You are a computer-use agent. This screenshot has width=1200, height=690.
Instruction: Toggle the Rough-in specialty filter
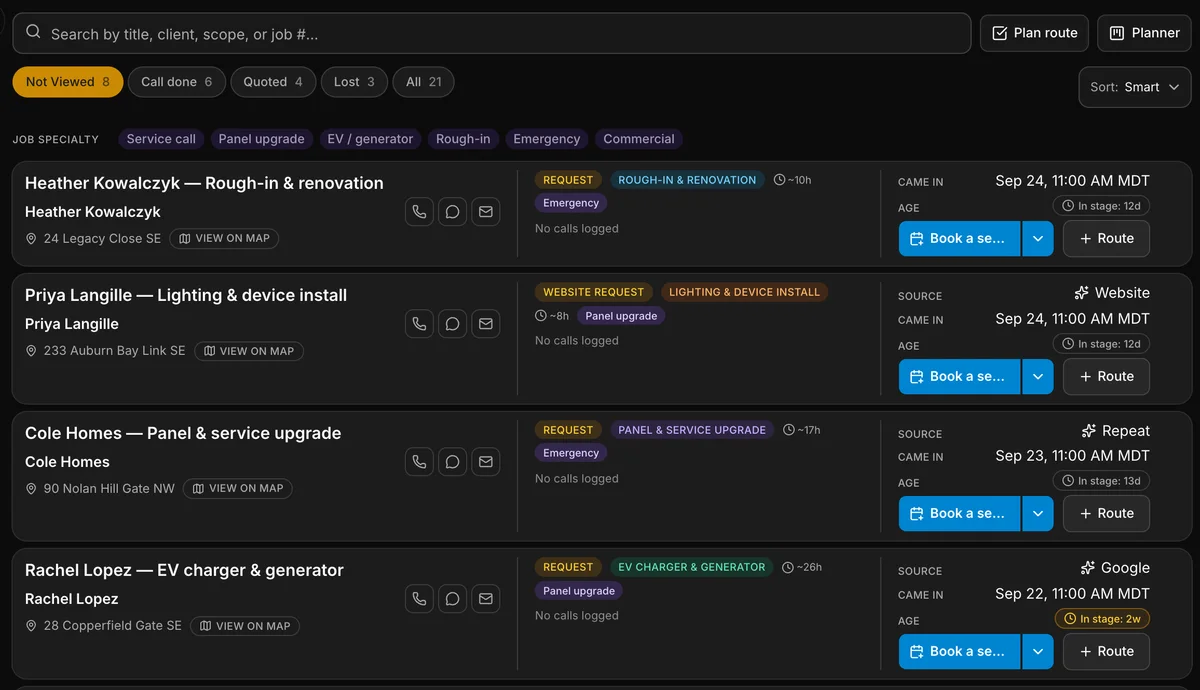tap(463, 139)
